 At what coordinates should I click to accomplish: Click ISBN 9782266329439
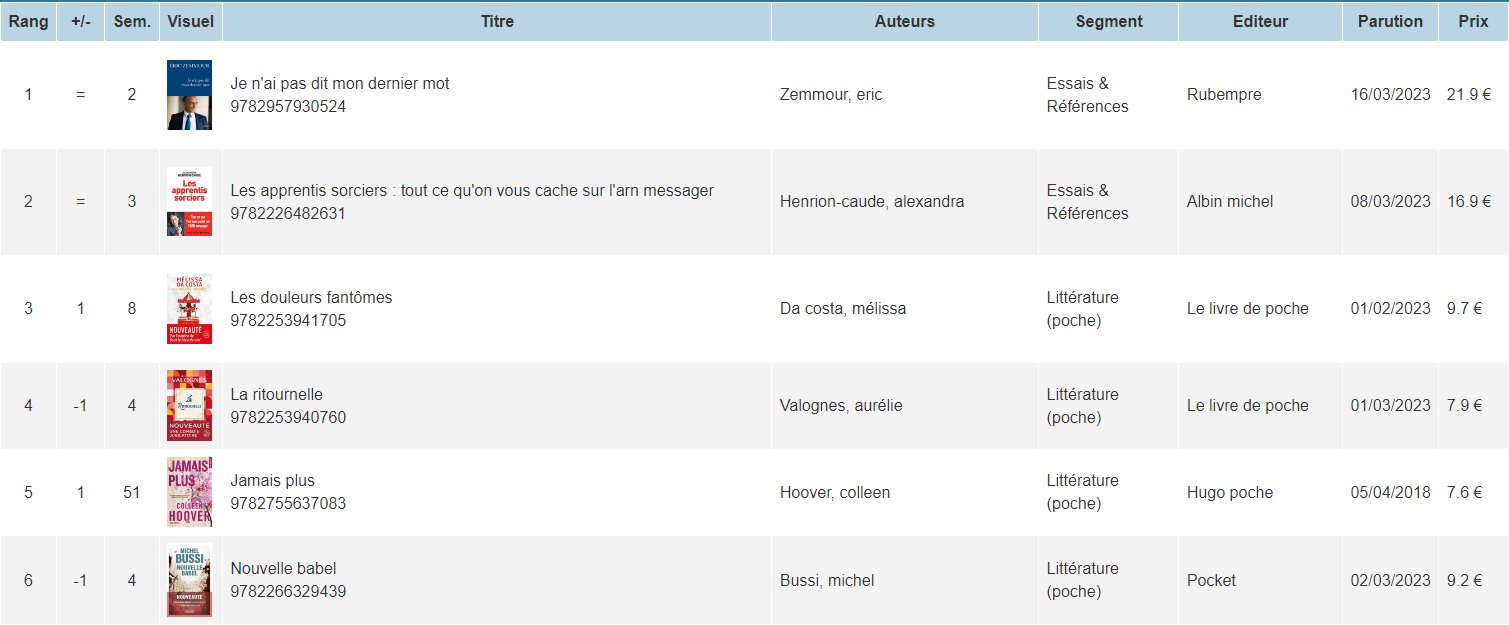(288, 591)
